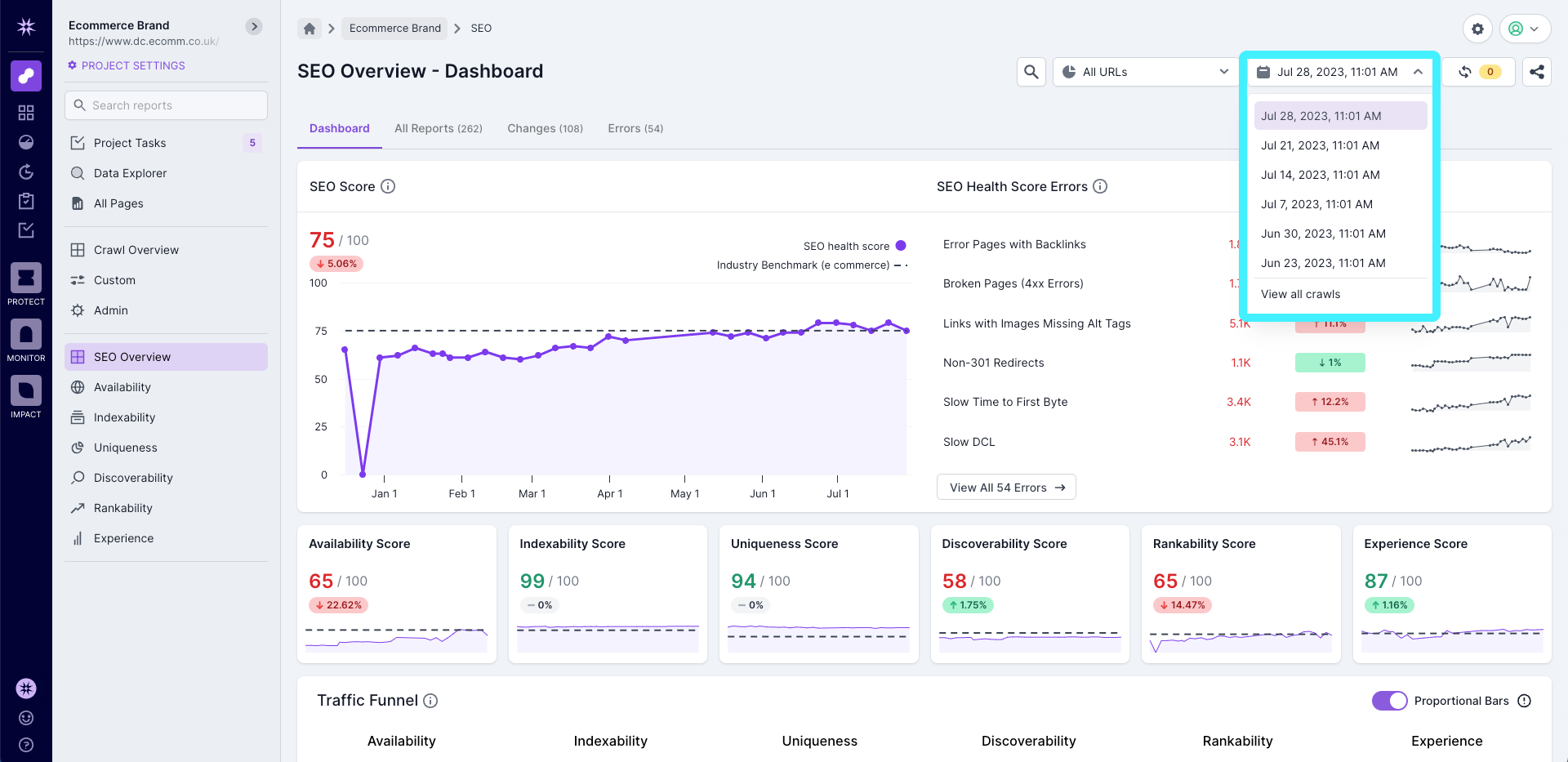Viewport: 1568px width, 762px height.
Task: Open Rankability in sidebar
Action: tap(166, 508)
